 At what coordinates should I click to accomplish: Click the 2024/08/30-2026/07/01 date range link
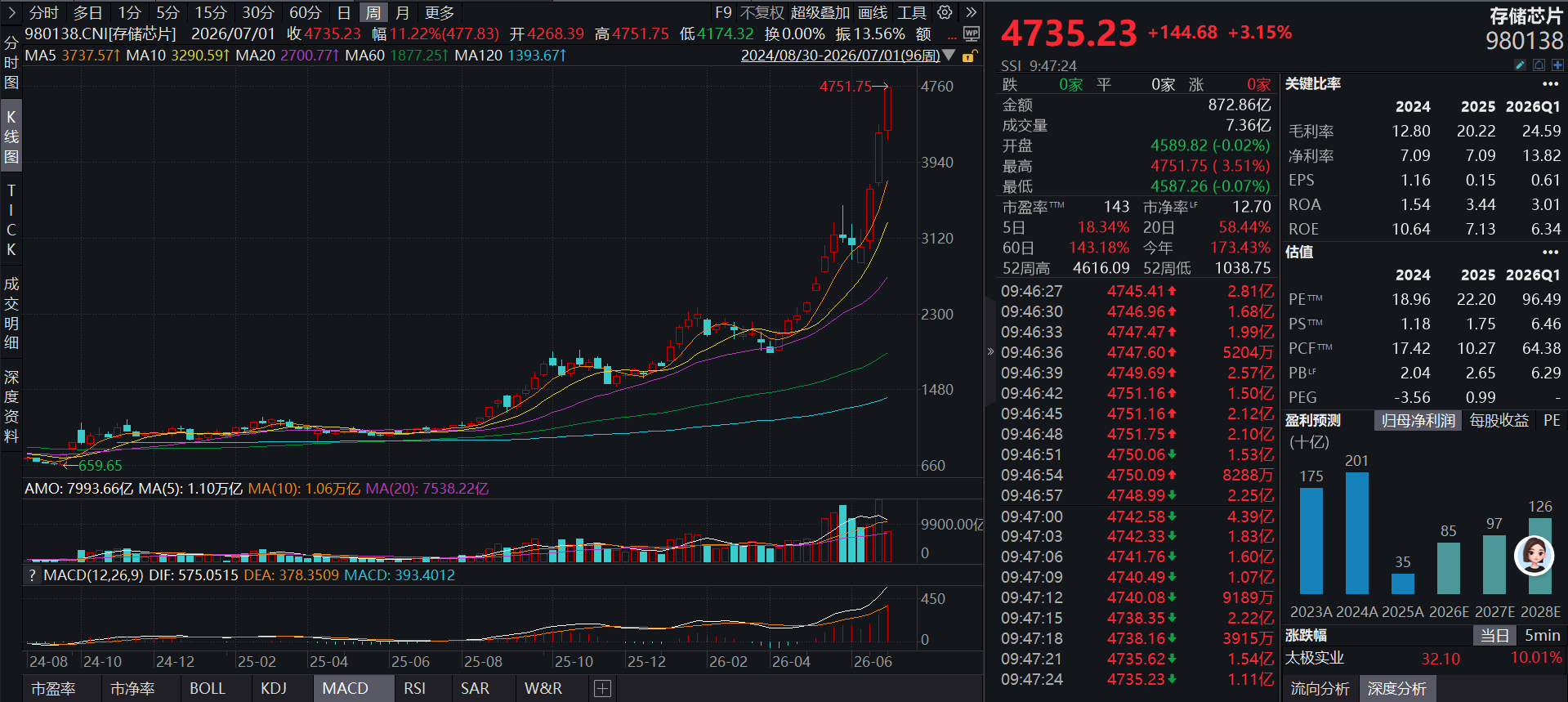click(840, 56)
